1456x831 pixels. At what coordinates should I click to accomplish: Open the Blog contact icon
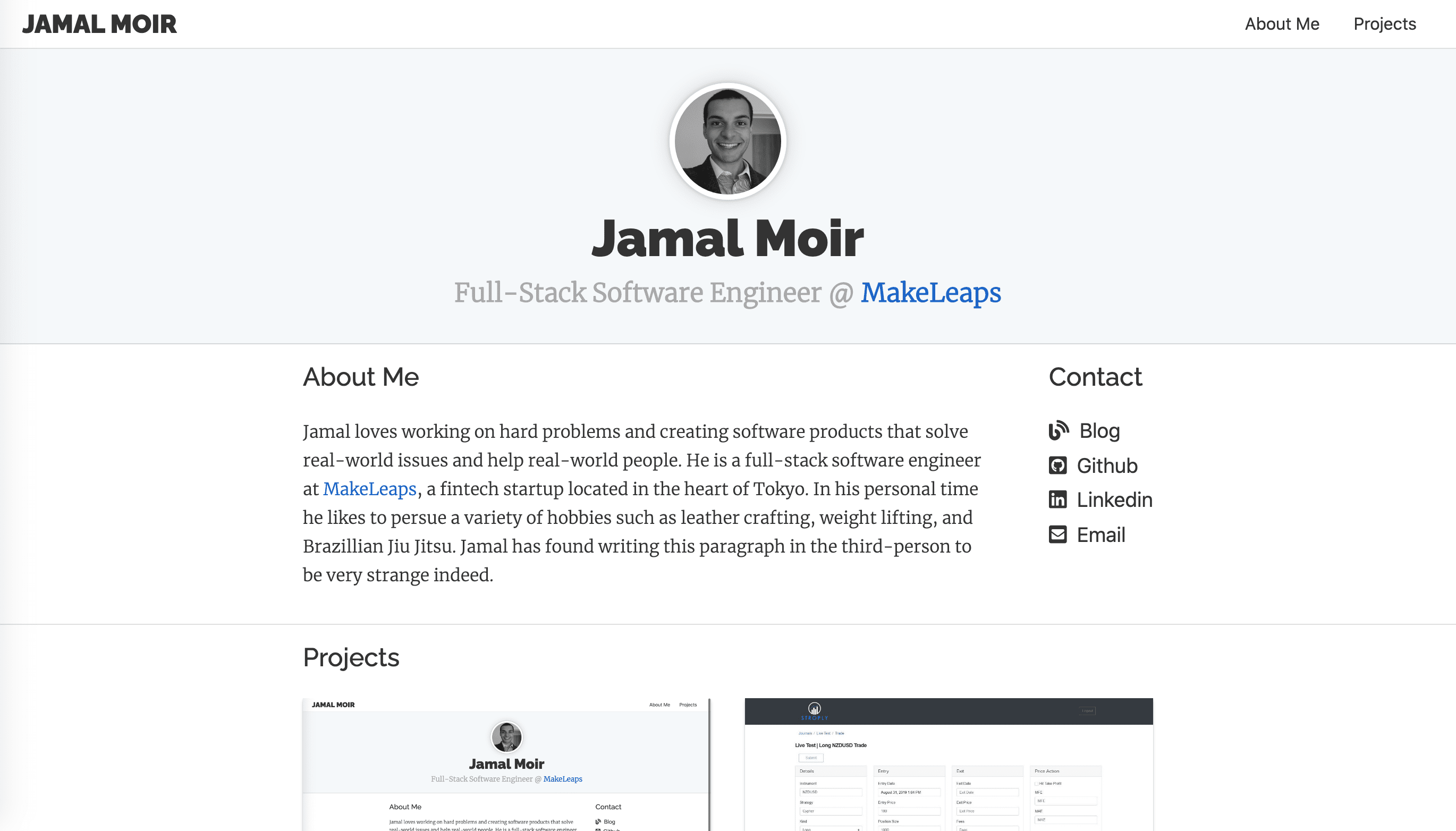click(1057, 431)
